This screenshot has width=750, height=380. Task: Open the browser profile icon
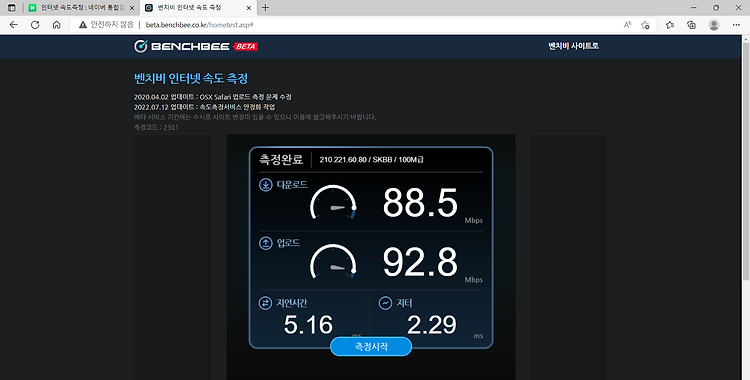[x=714, y=25]
